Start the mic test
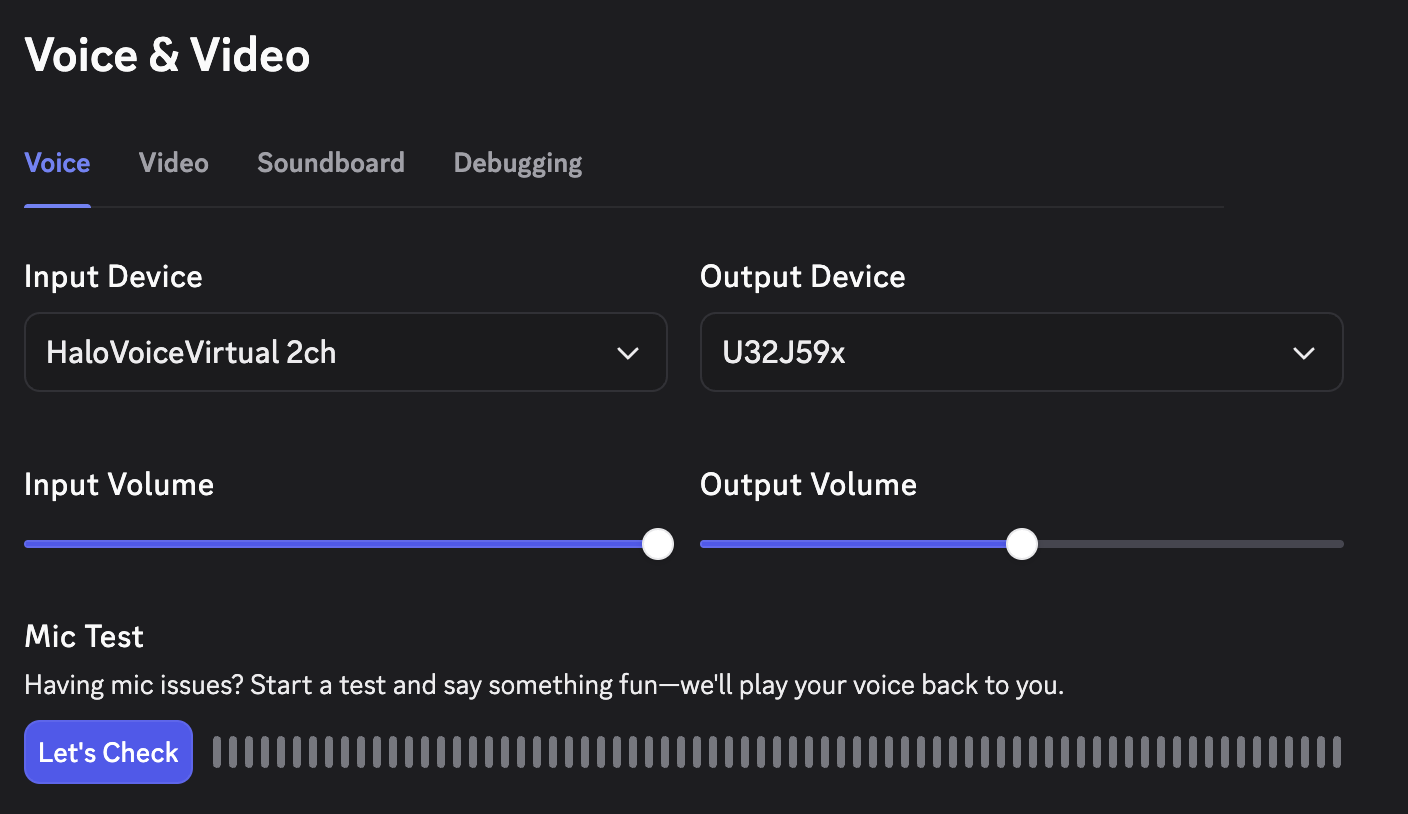 (107, 751)
